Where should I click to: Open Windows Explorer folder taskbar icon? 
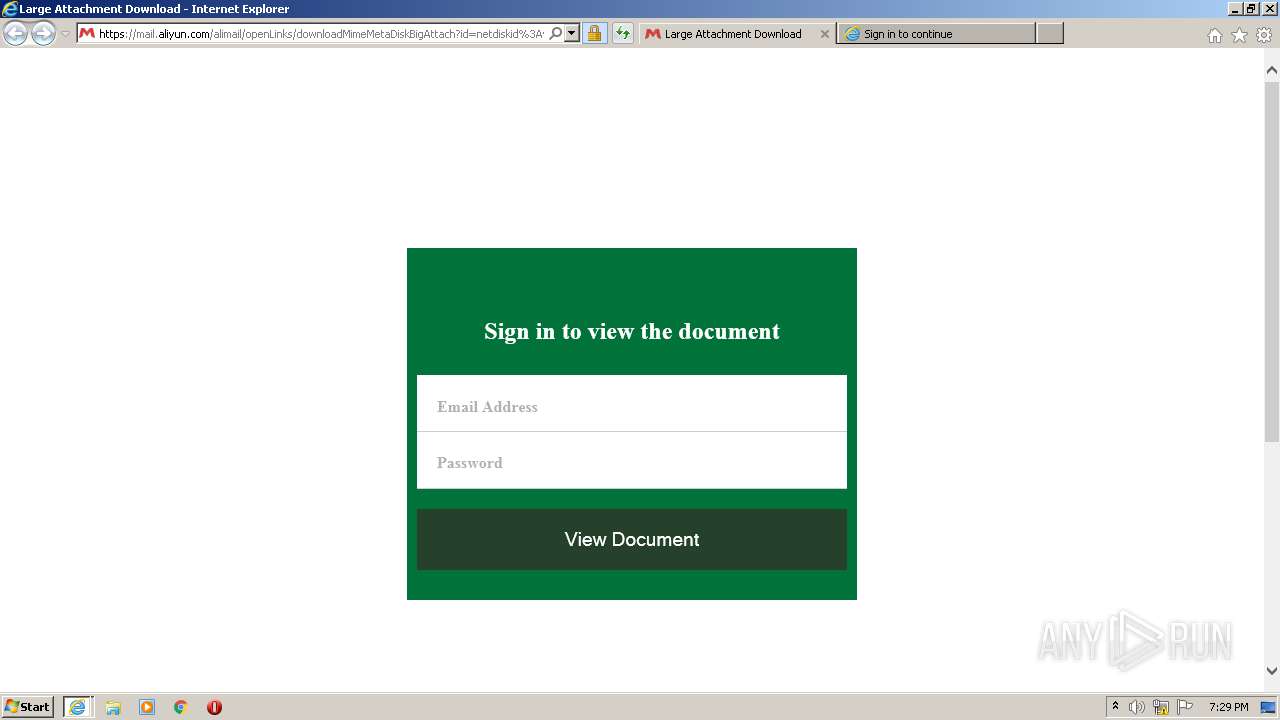click(x=113, y=707)
